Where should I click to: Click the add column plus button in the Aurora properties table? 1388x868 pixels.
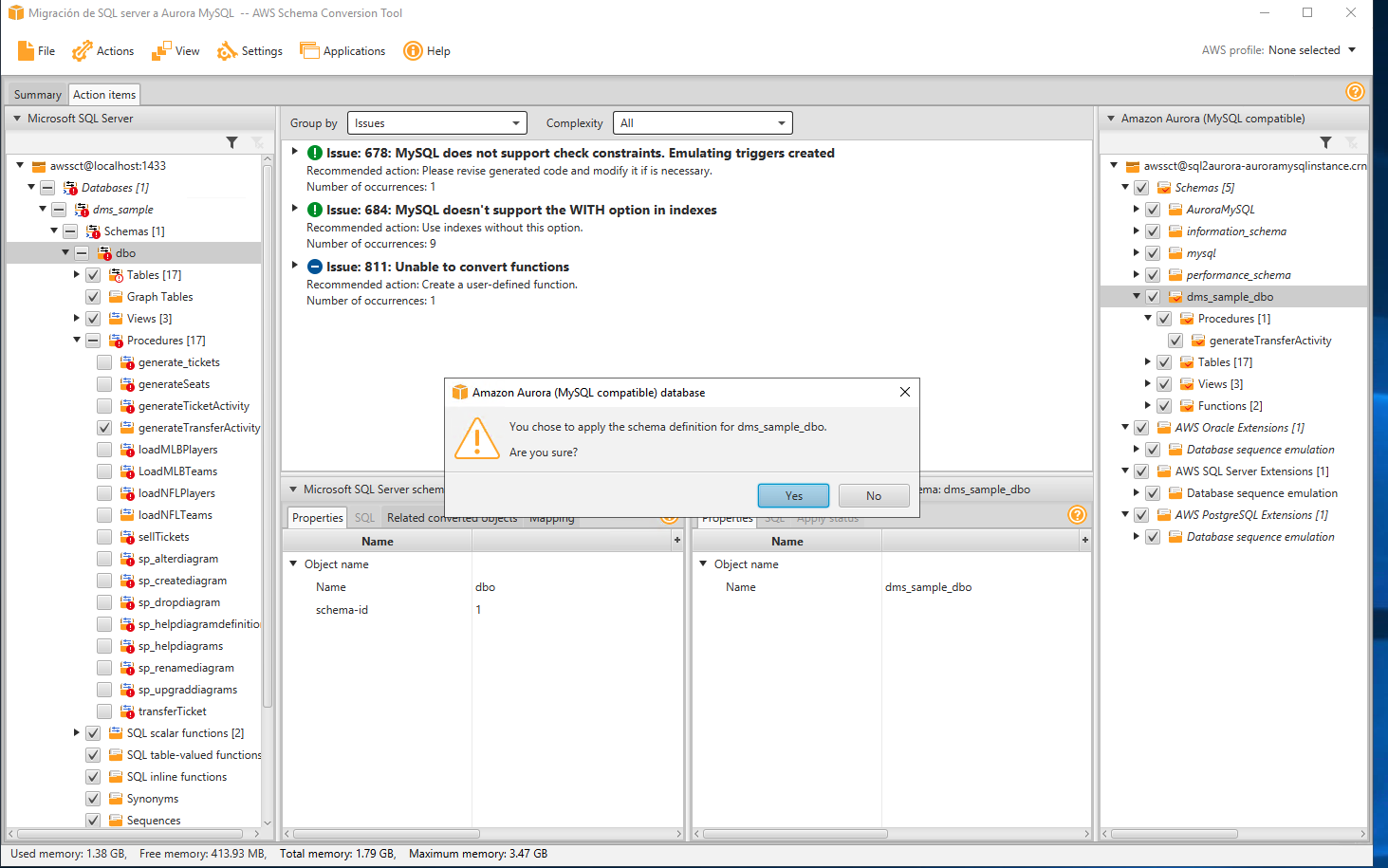[1084, 541]
